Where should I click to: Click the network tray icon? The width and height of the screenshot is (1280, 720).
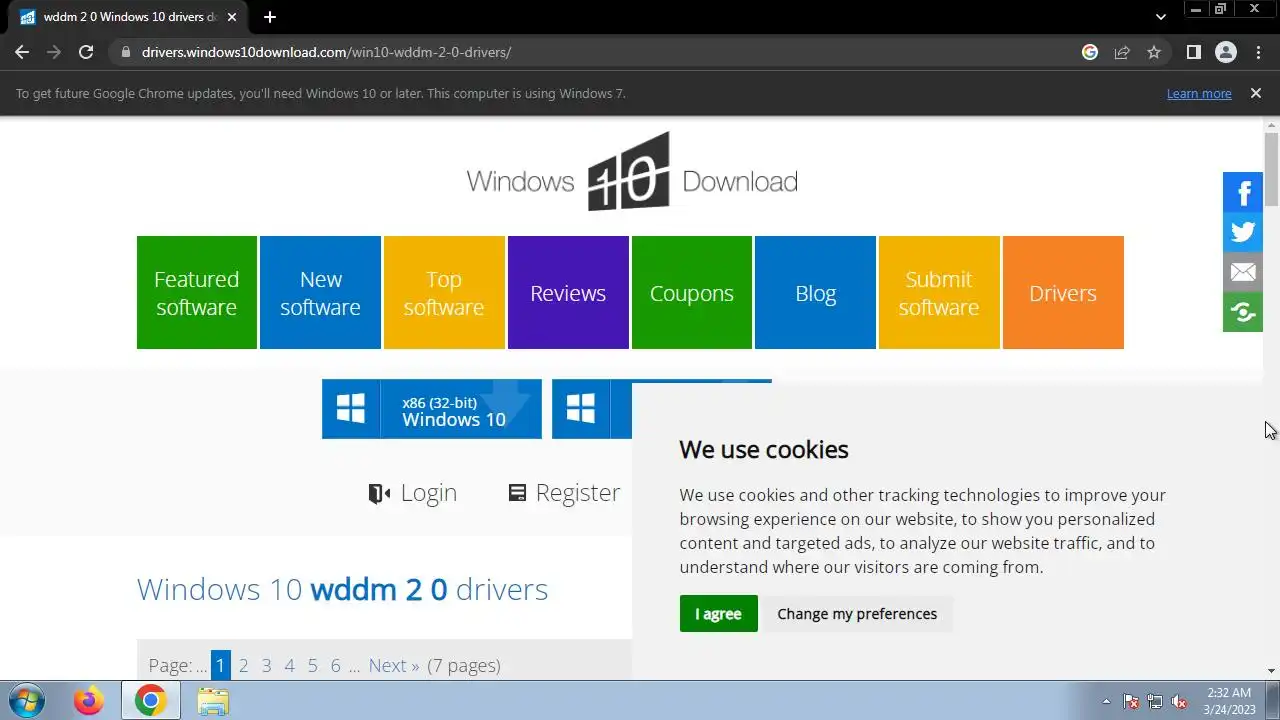point(1155,701)
